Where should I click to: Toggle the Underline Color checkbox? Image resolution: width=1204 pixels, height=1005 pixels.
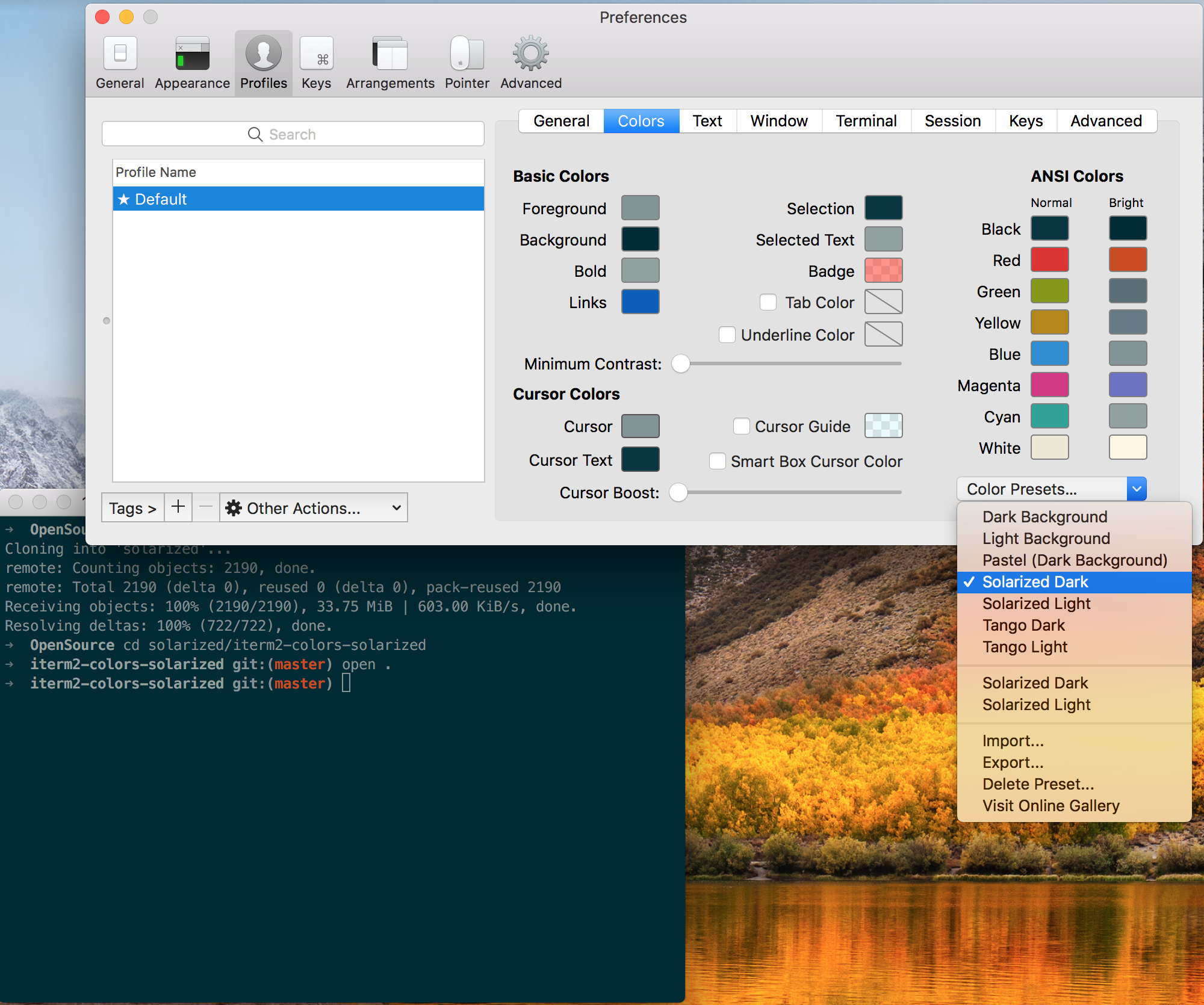click(727, 334)
